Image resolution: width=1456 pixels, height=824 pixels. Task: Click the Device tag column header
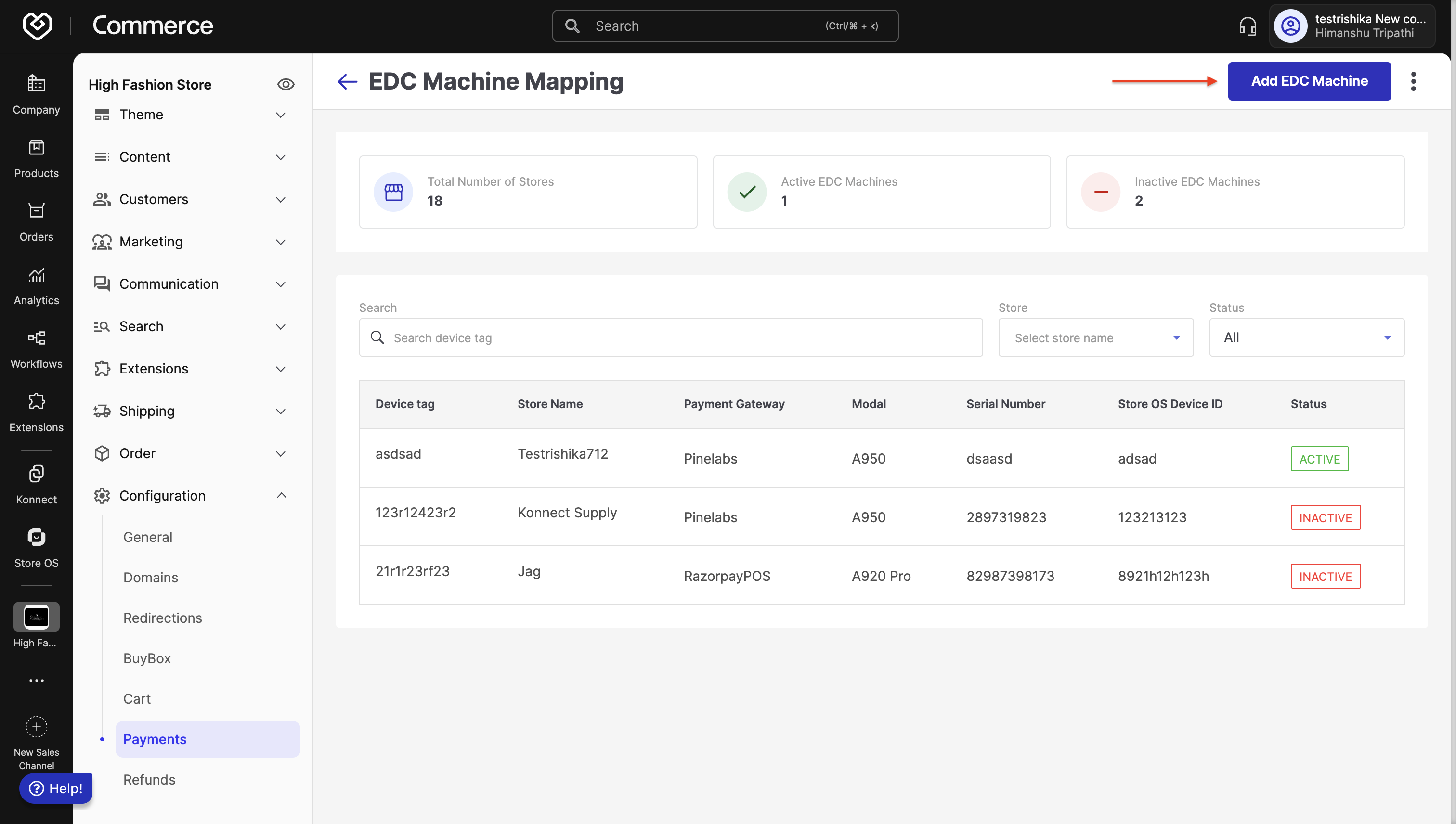(x=405, y=404)
